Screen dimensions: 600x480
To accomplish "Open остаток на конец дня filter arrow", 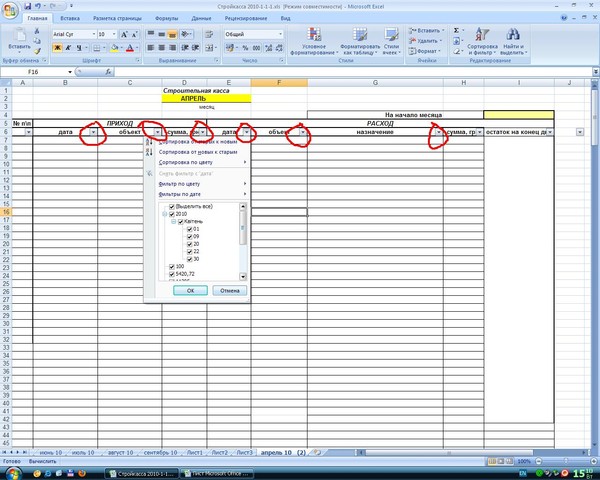I will (550, 132).
